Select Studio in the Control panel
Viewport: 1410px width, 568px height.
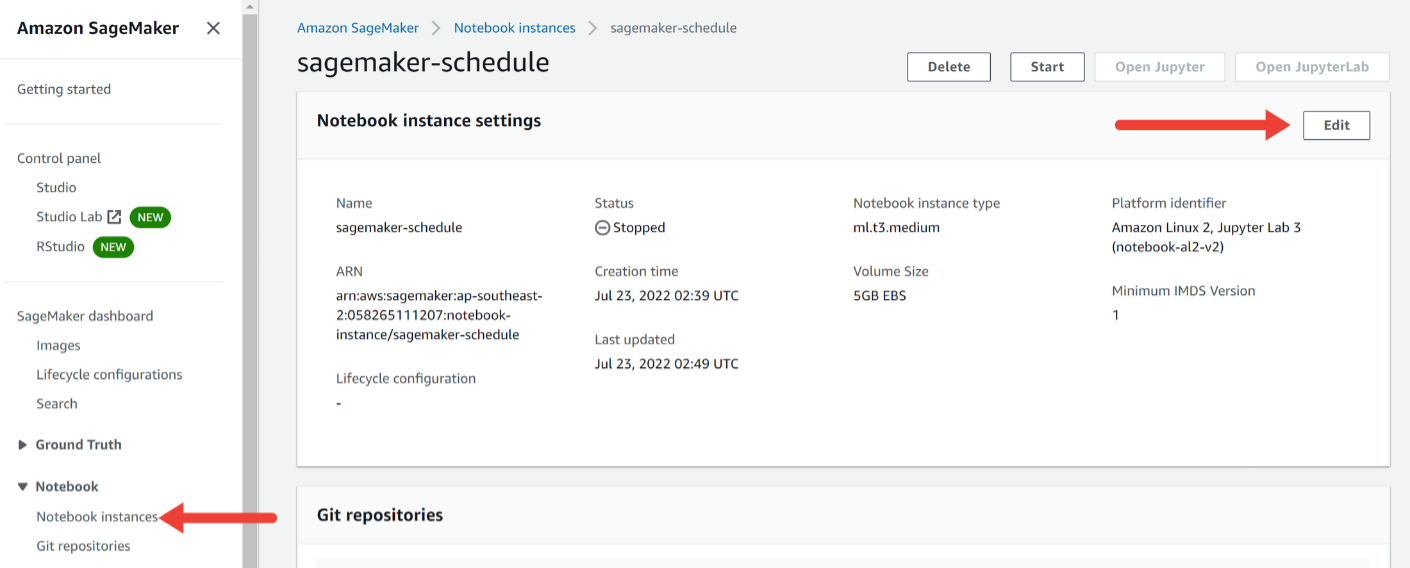56,187
